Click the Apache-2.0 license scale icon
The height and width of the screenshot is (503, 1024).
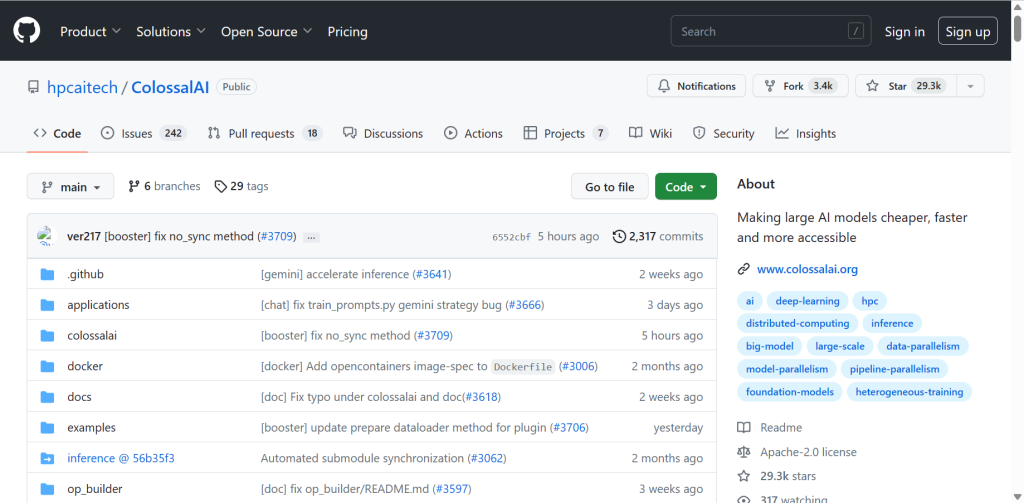(743, 452)
